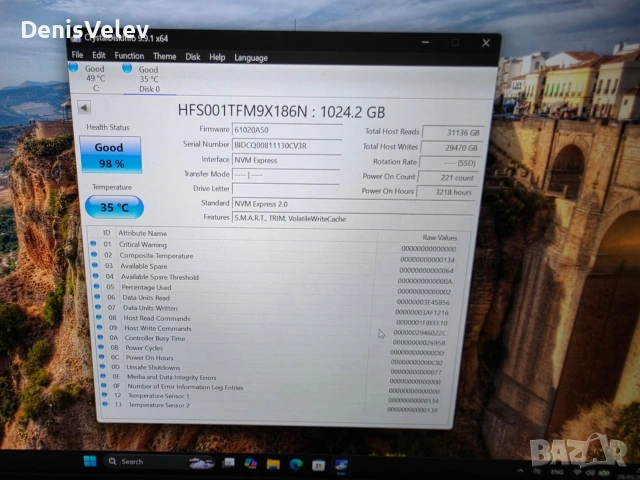Close the CrystalDiskInfo window

coord(486,43)
